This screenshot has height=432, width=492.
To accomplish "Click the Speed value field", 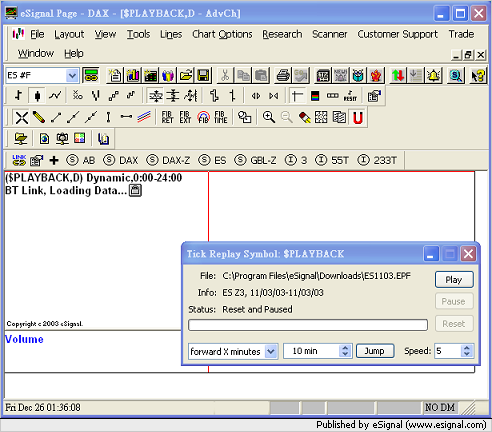I will pyautogui.click(x=448, y=351).
